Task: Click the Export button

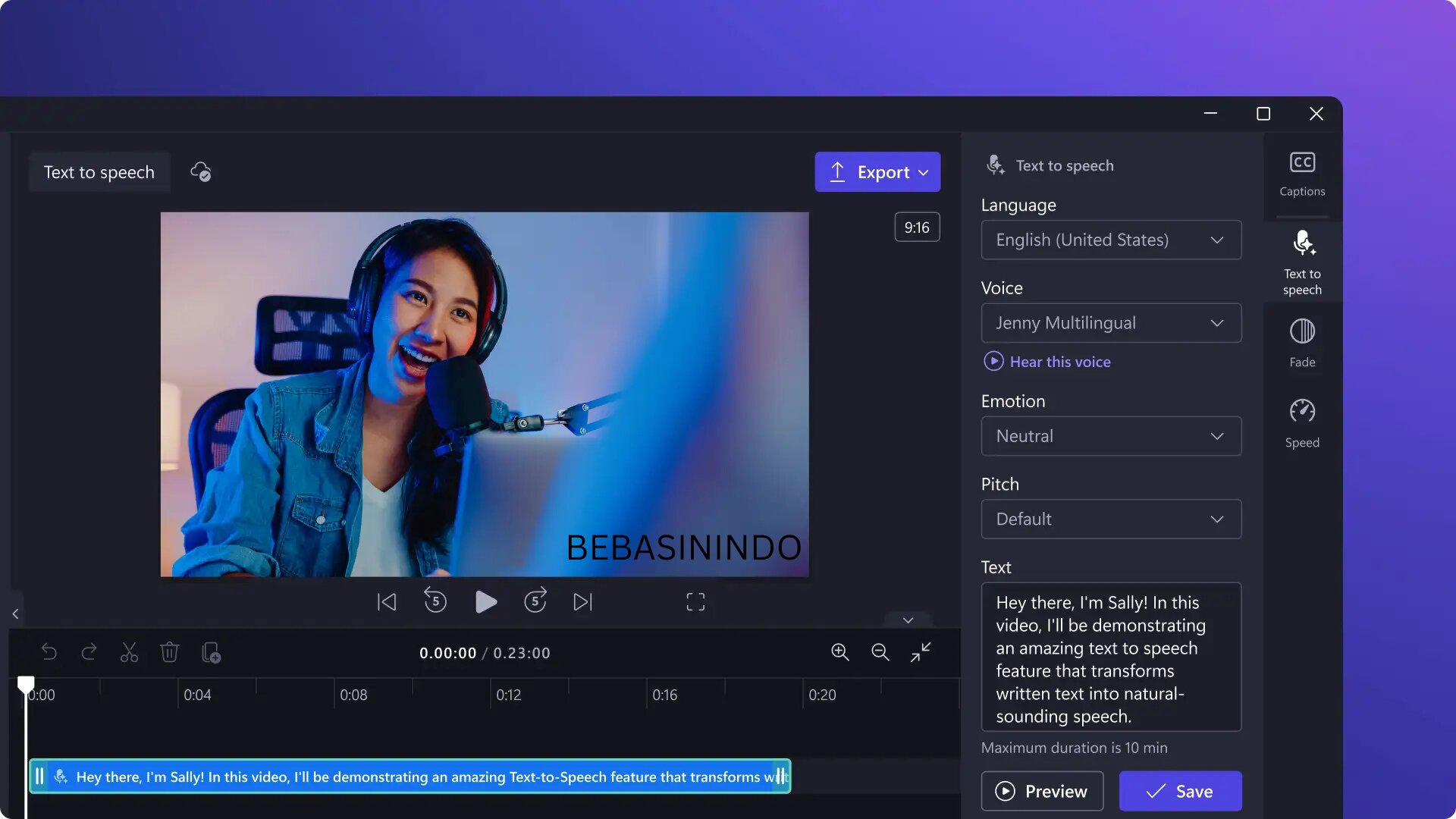Action: pos(877,172)
